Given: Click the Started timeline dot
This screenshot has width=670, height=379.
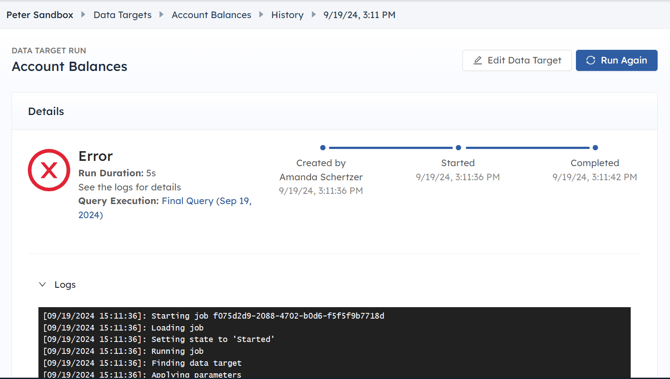Looking at the screenshot, I should point(458,147).
